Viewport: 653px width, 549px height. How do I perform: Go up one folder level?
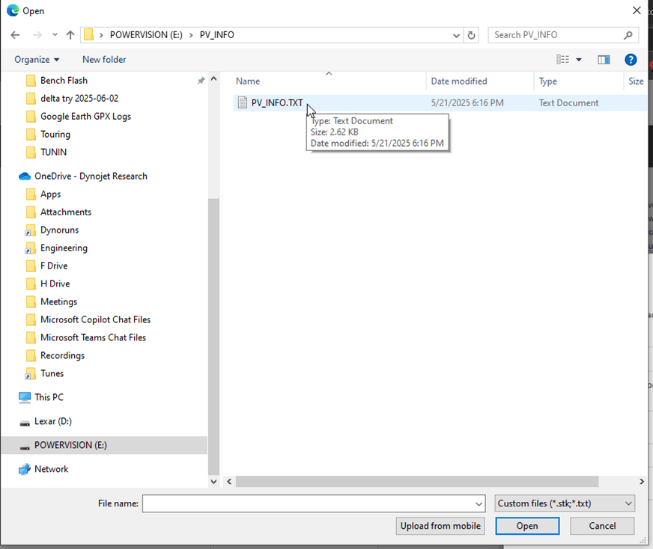click(70, 35)
